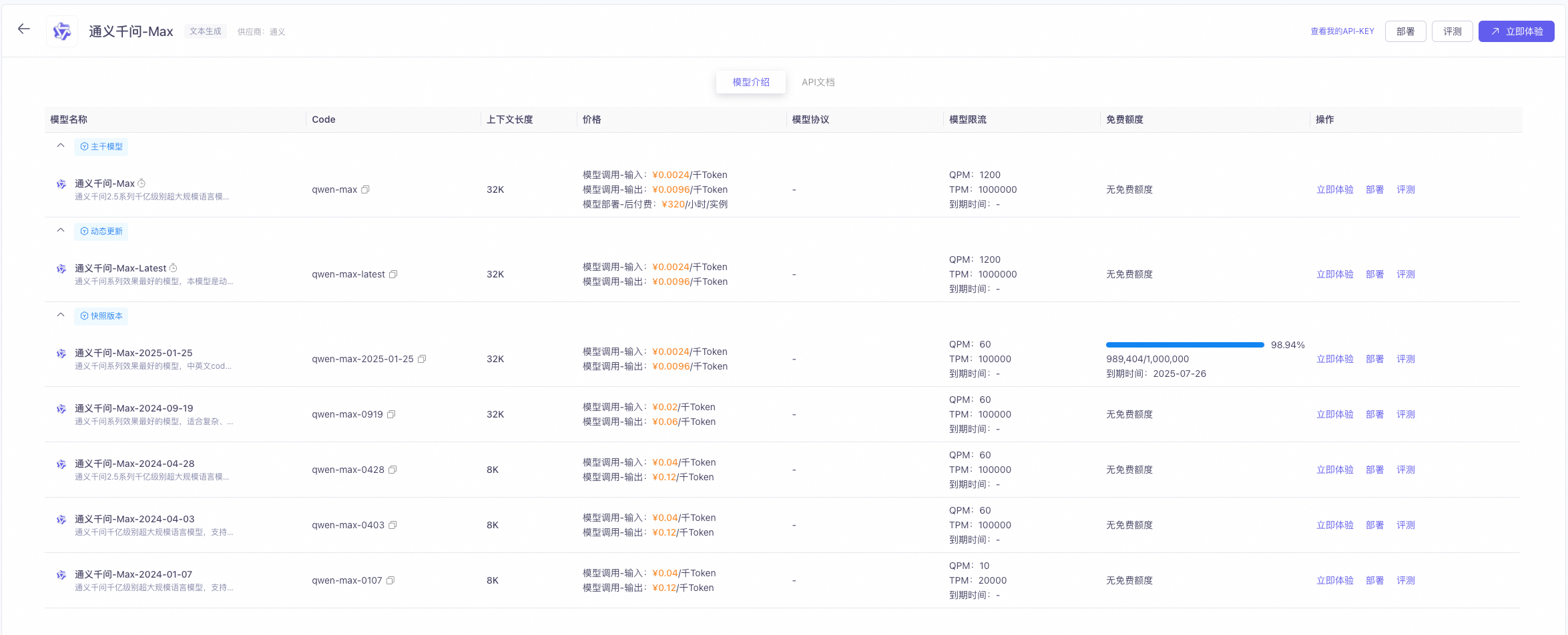Open 查看我的API-KEY link

1342,31
